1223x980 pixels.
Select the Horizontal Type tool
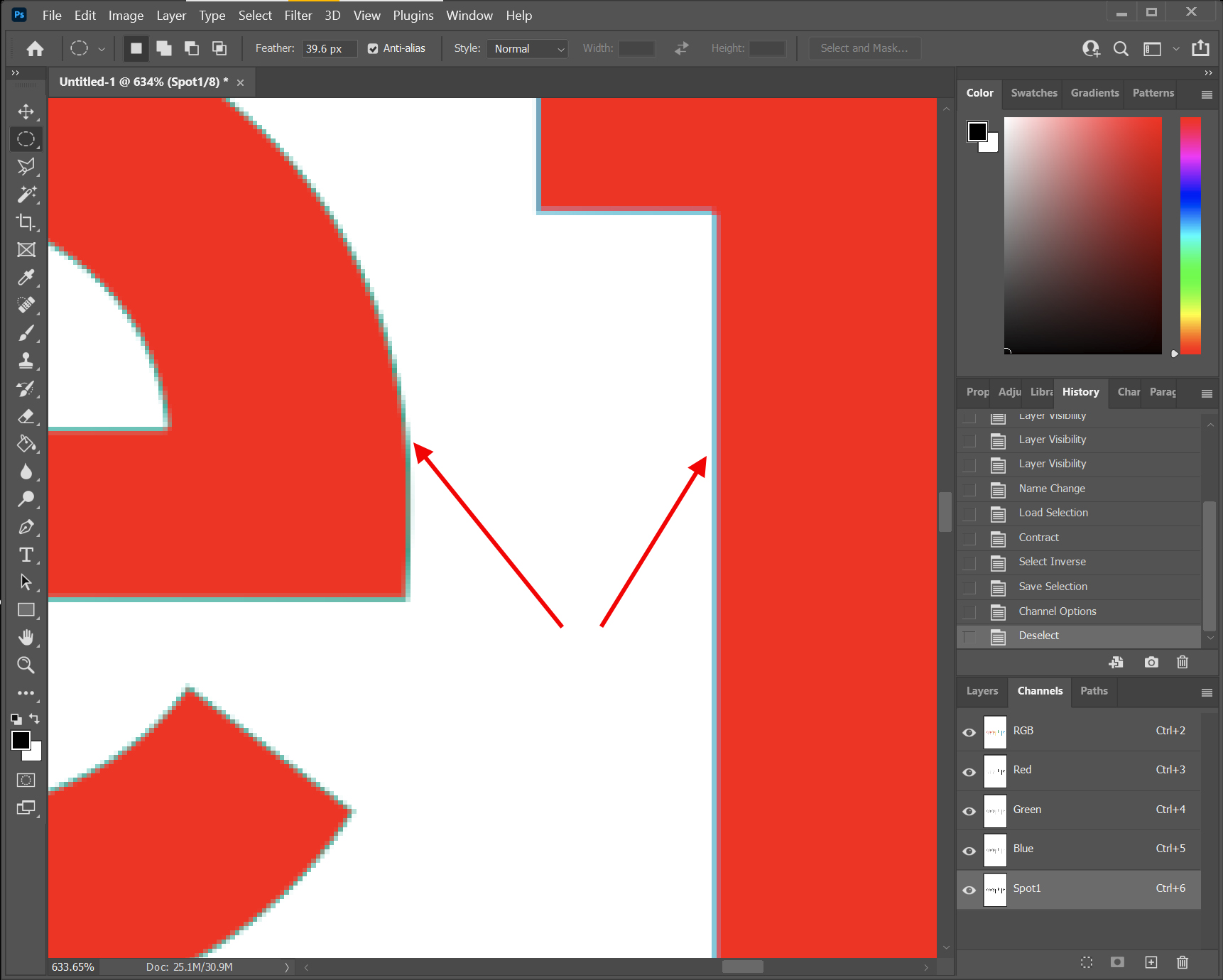tap(26, 555)
